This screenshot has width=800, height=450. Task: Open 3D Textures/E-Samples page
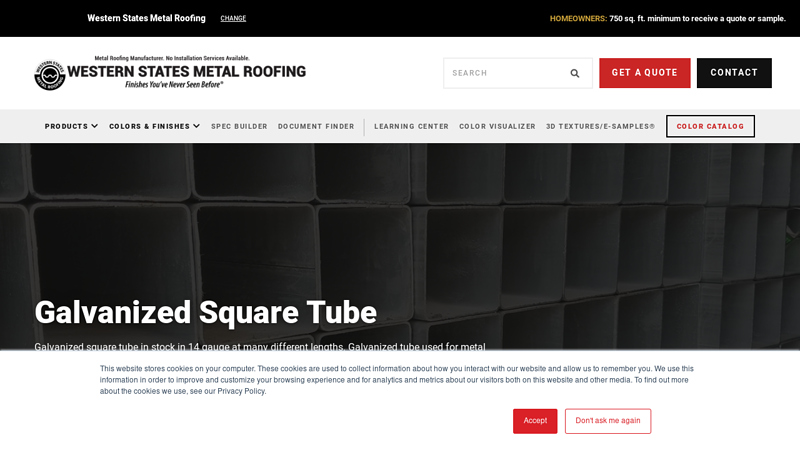coord(601,127)
